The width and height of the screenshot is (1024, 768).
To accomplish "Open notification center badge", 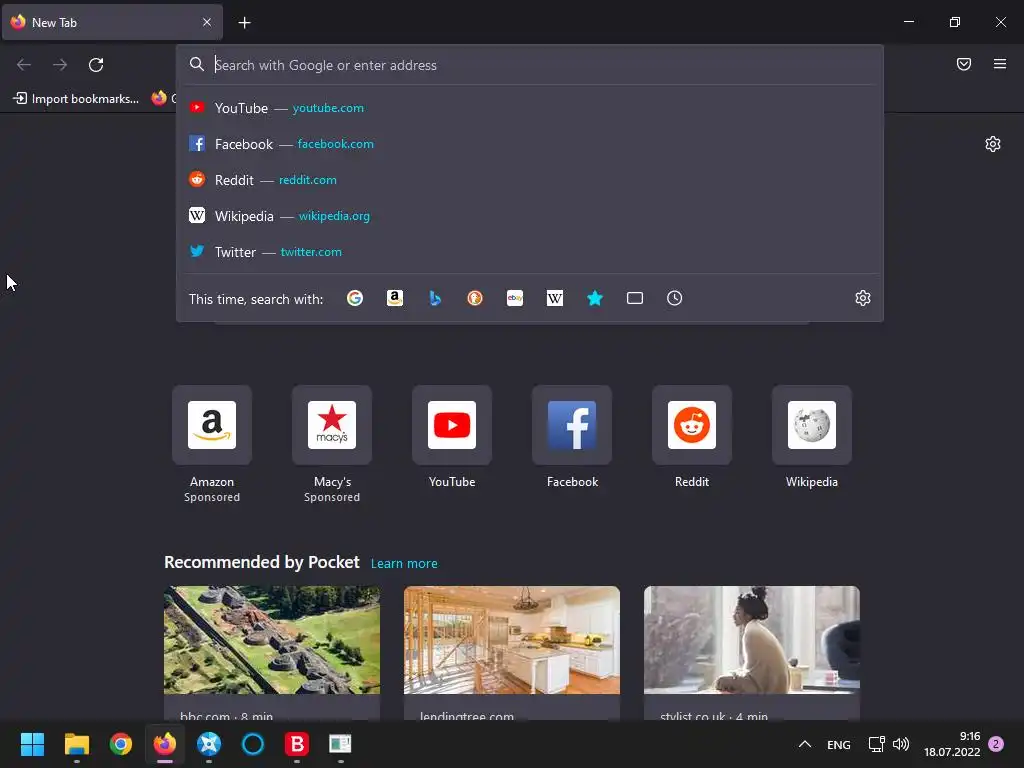I will tap(996, 744).
